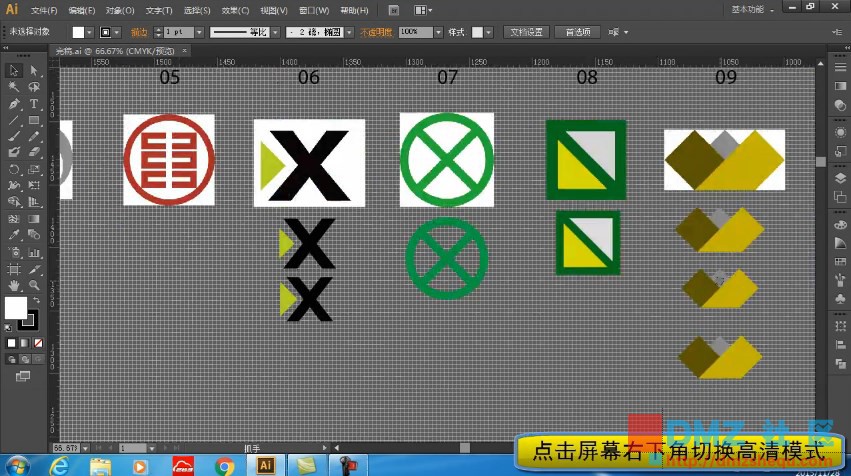Set paint mode to None
The image size is (851, 476).
[38, 343]
